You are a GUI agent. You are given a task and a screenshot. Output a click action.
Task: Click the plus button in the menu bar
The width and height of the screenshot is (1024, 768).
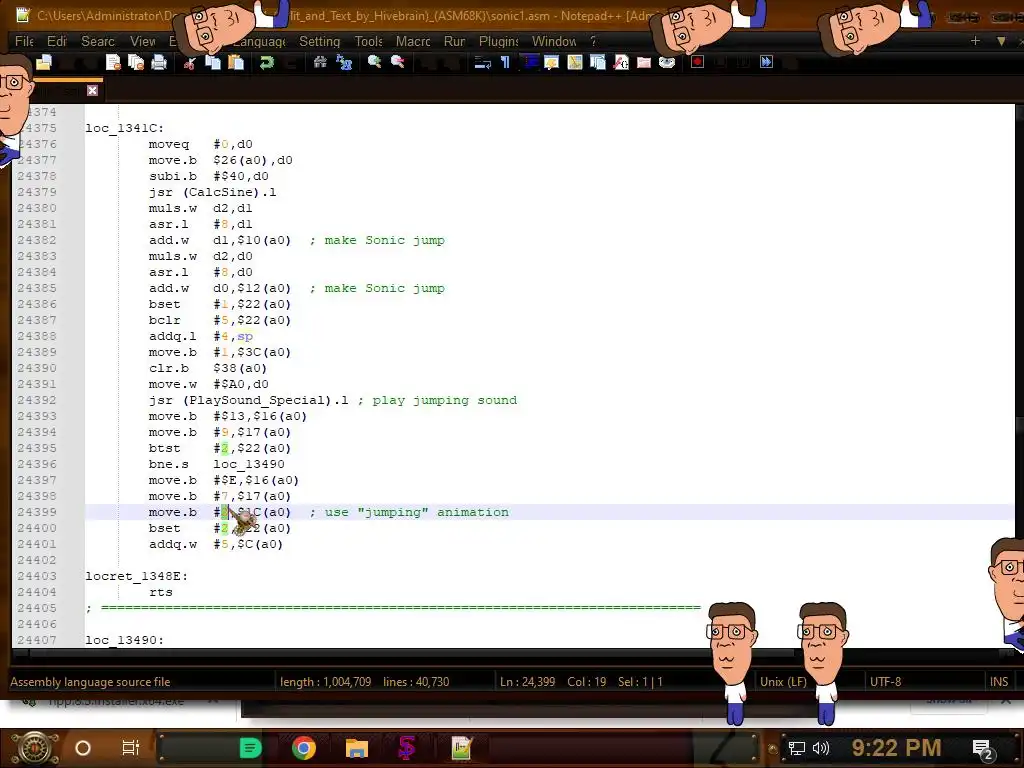975,40
